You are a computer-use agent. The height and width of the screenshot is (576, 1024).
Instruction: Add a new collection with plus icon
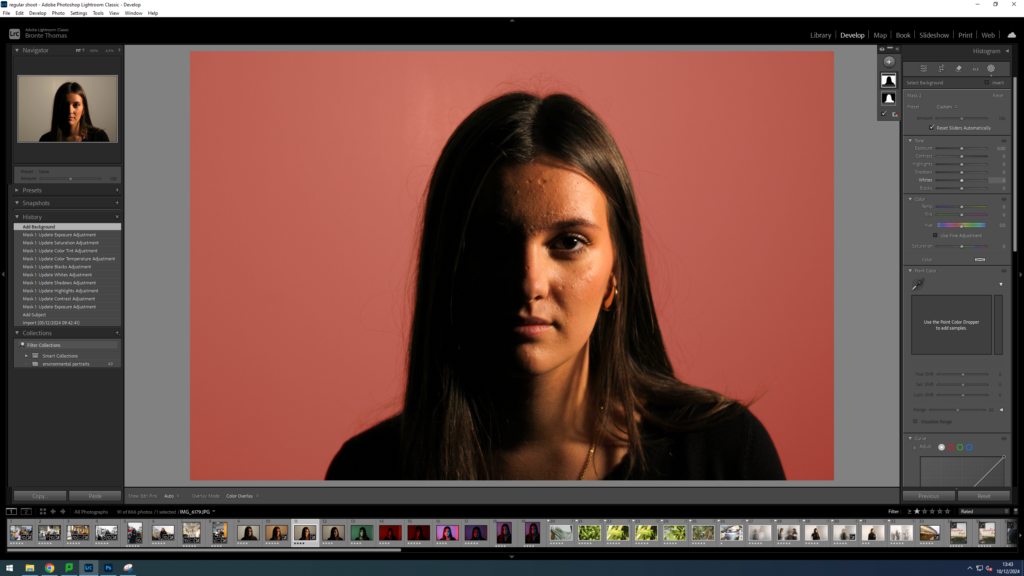click(118, 333)
